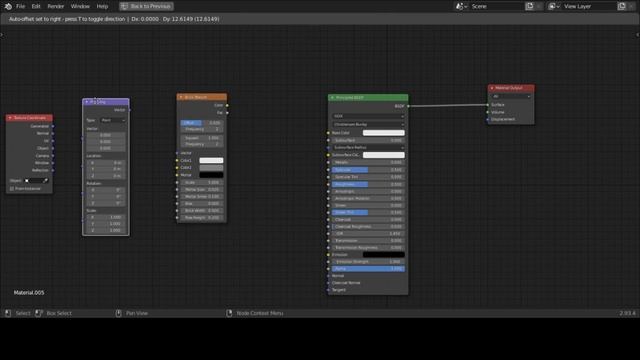
Task: Open the Christensen-Burley subsurface method dropdown
Action: 368,124
